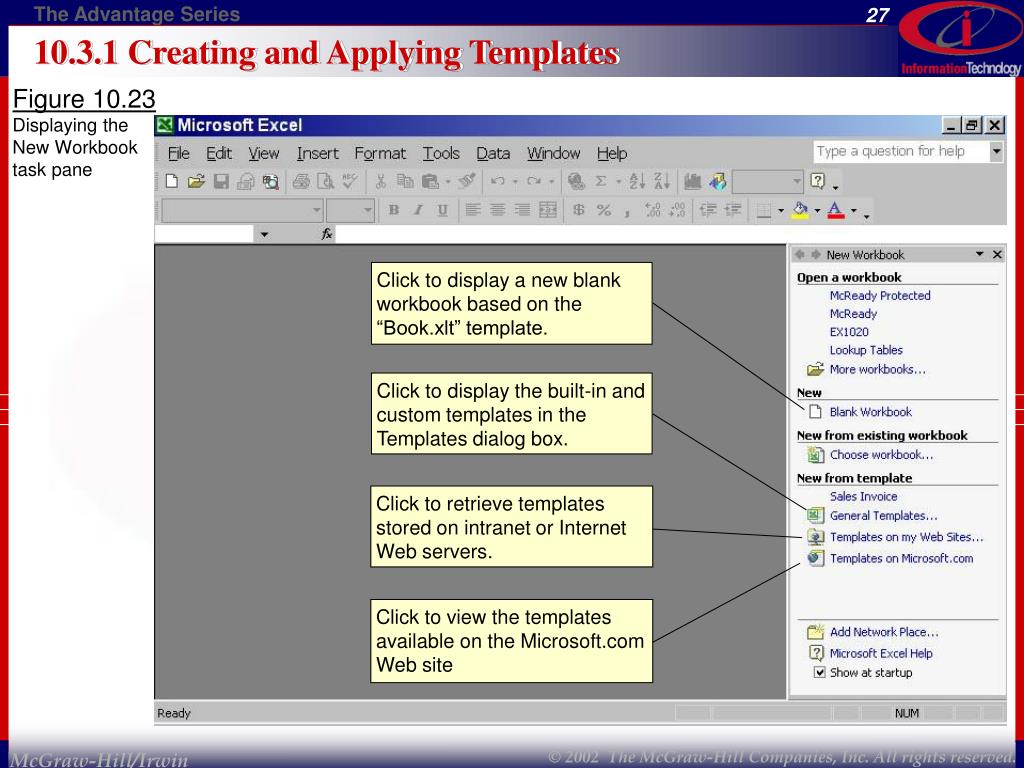The width and height of the screenshot is (1024, 768).
Task: Click the Paste clipboard icon
Action: coord(430,181)
